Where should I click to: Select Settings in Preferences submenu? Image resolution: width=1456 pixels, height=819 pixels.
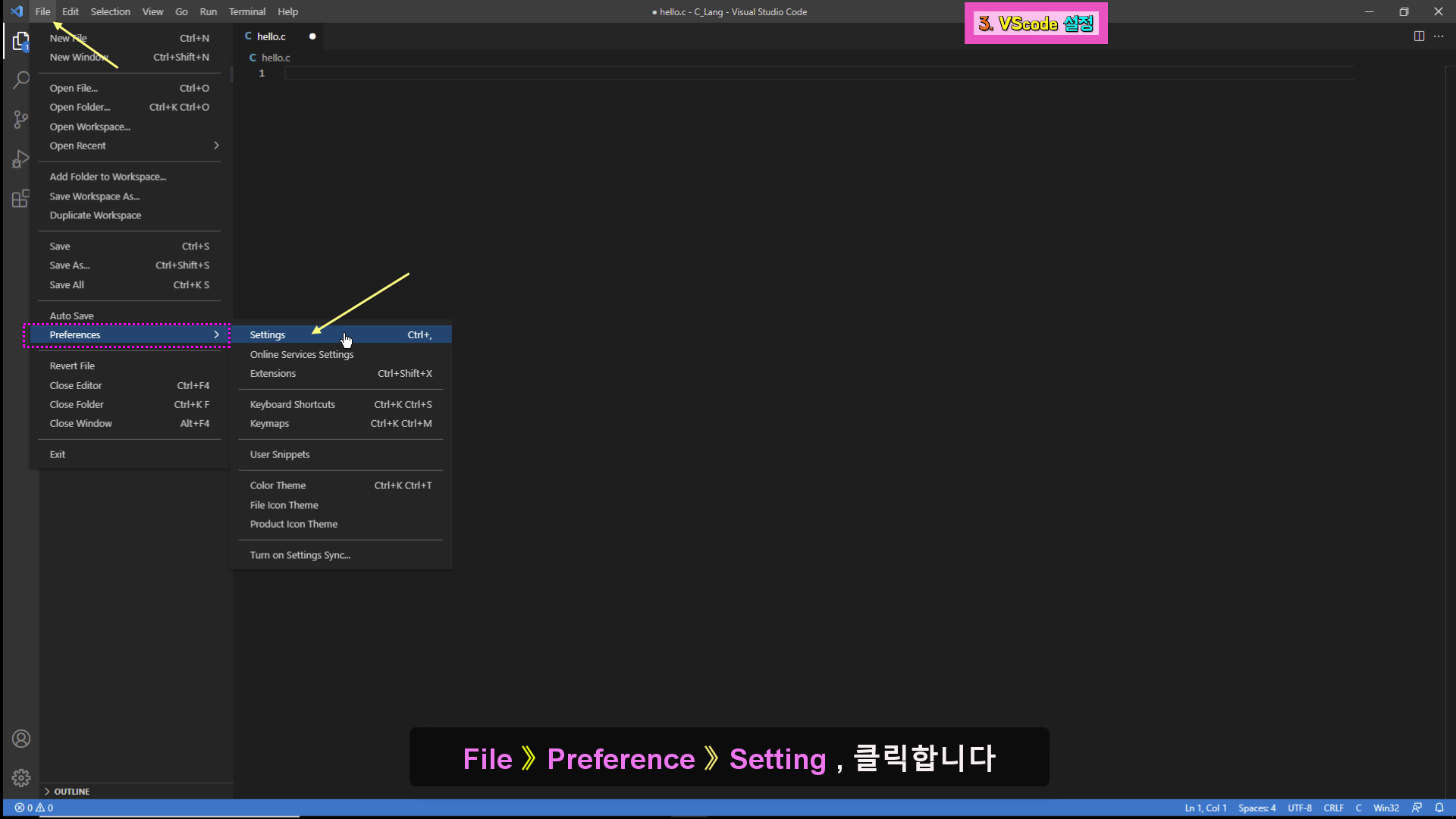click(x=268, y=335)
